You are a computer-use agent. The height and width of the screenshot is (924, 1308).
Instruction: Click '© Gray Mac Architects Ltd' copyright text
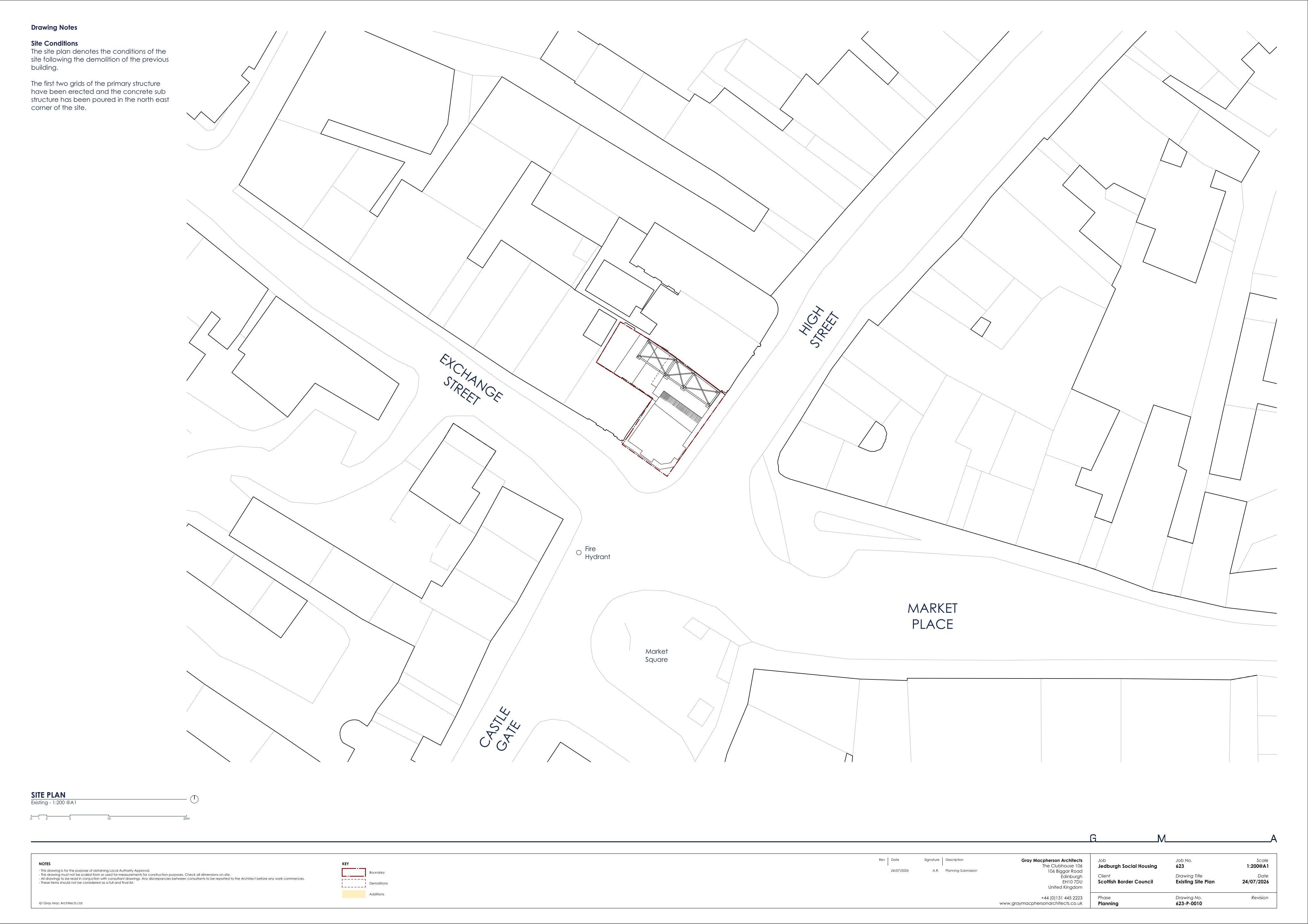60,903
